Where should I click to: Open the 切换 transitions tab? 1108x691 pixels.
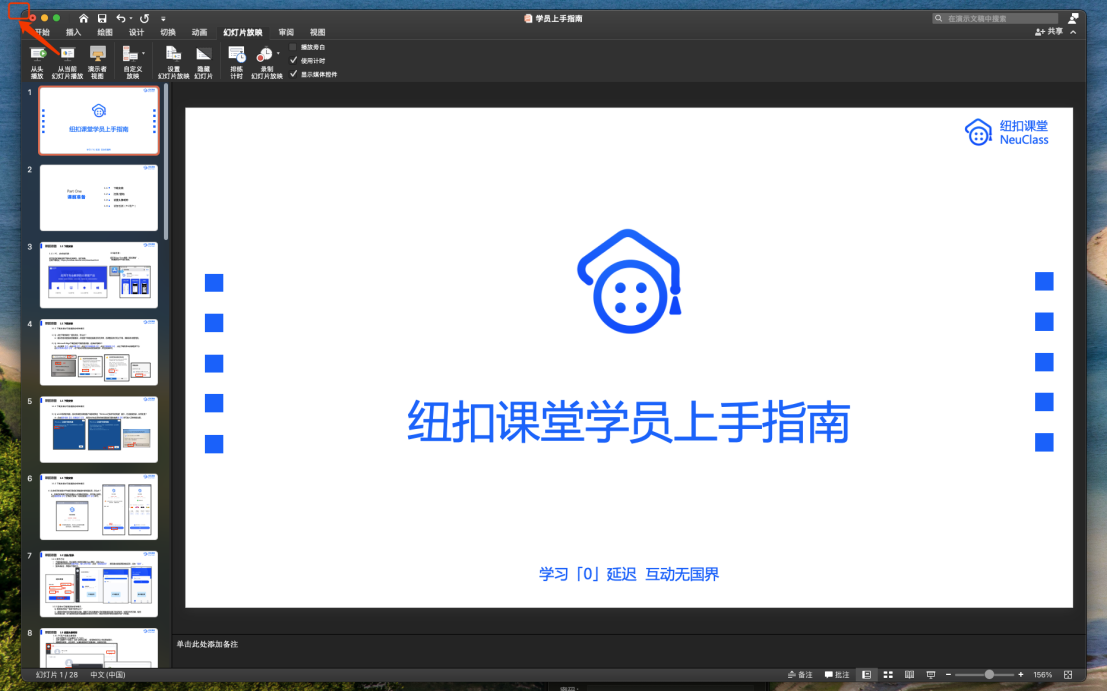167,33
